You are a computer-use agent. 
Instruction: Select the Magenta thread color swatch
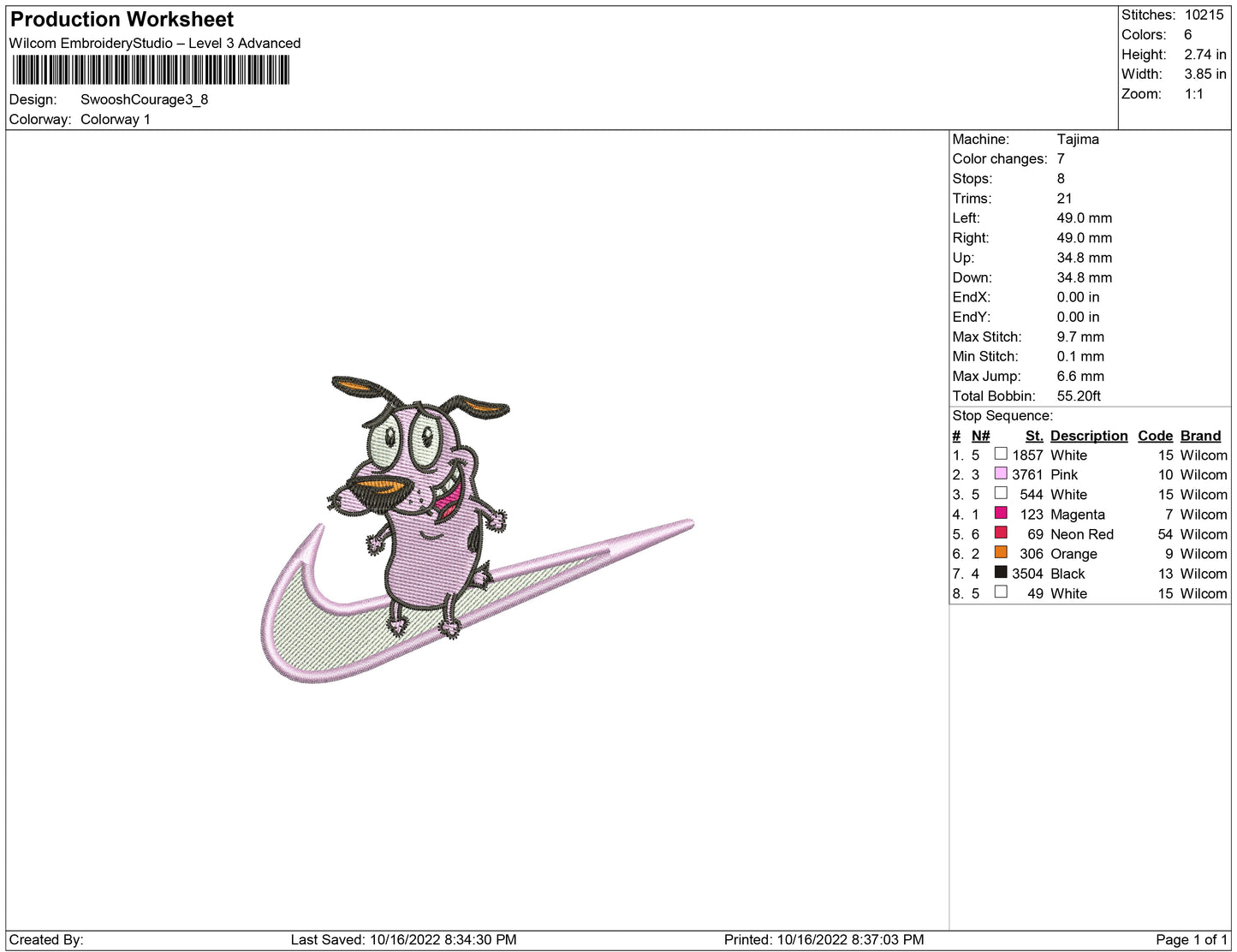pyautogui.click(x=1001, y=513)
